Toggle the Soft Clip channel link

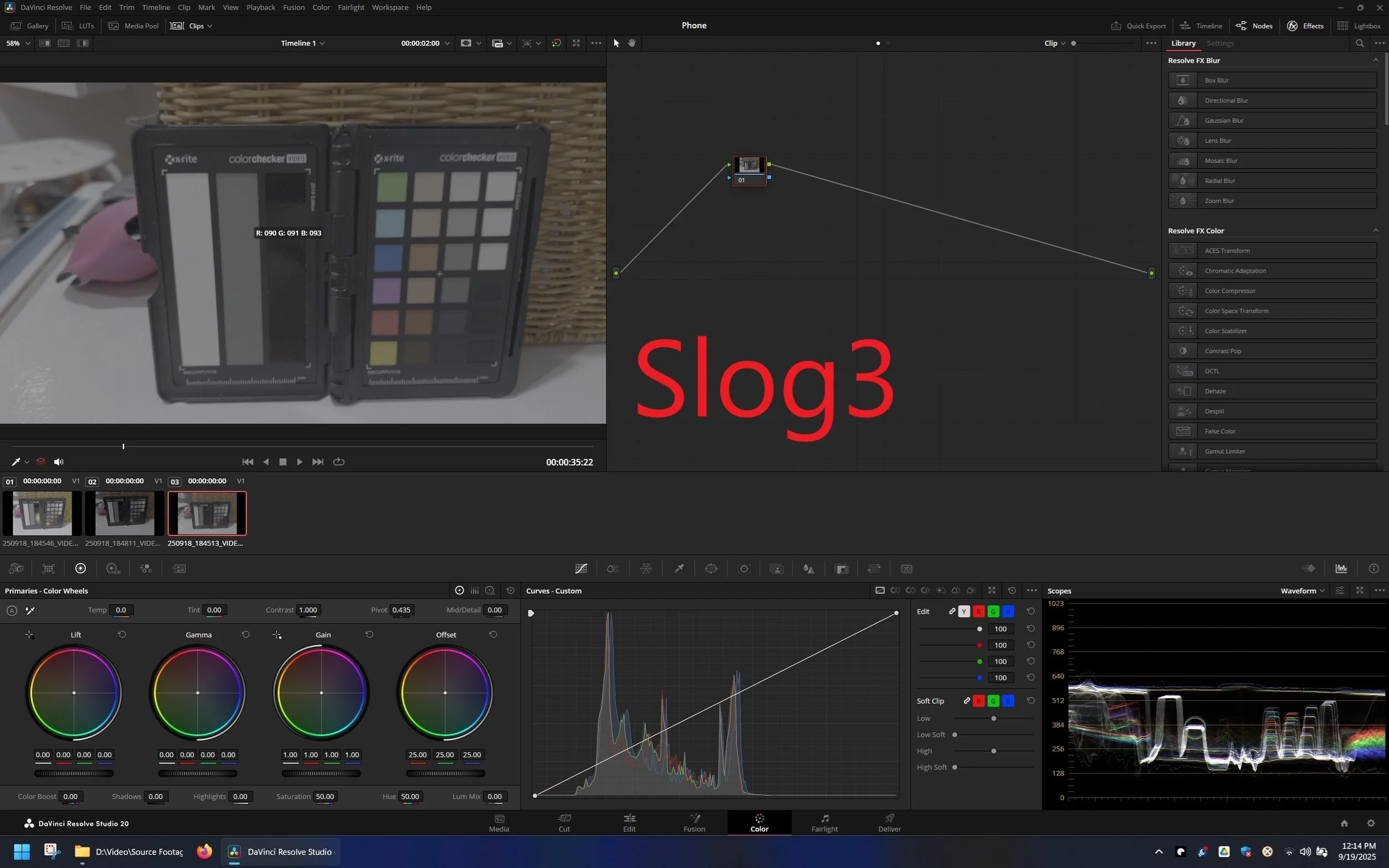[x=966, y=701]
